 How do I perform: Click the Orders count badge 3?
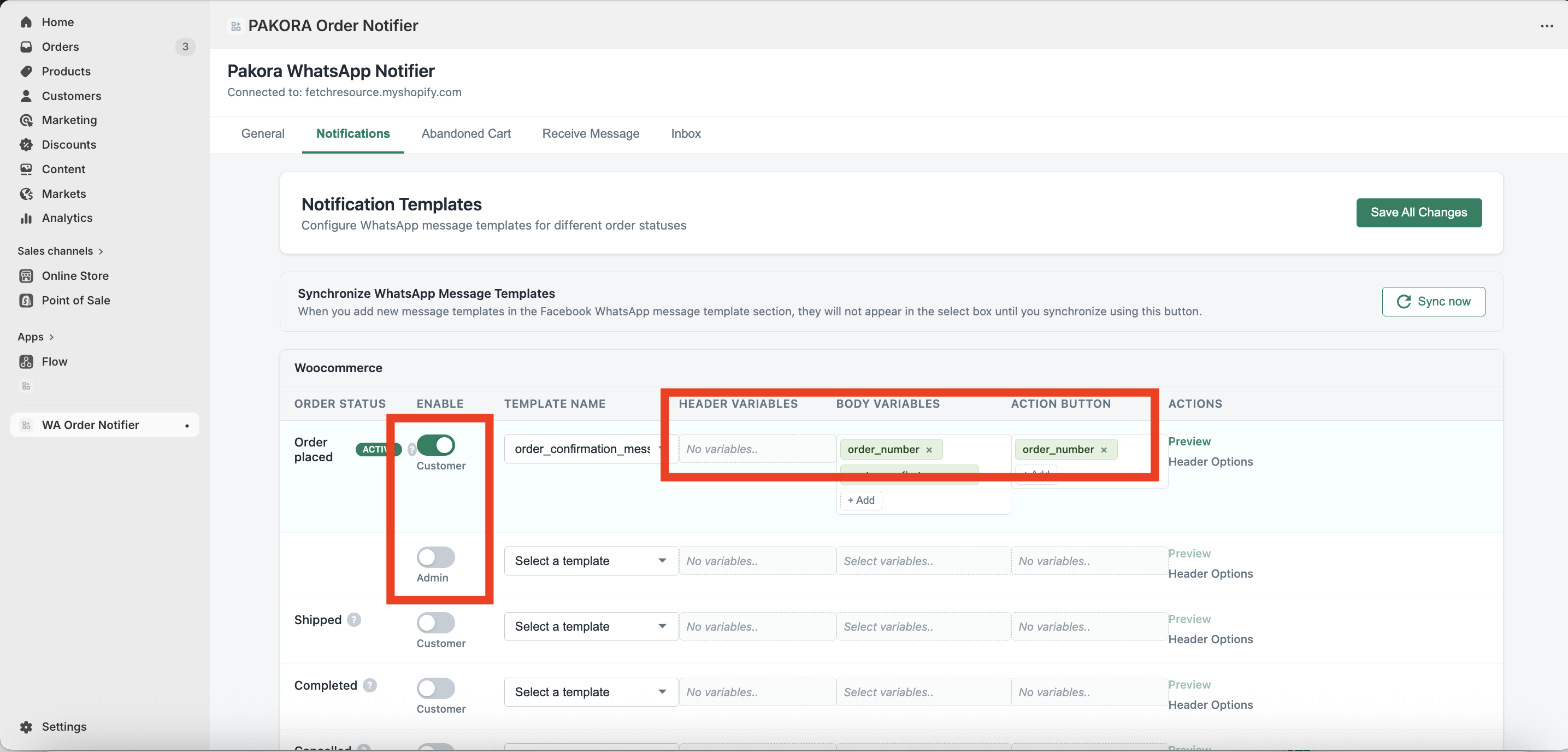185,47
